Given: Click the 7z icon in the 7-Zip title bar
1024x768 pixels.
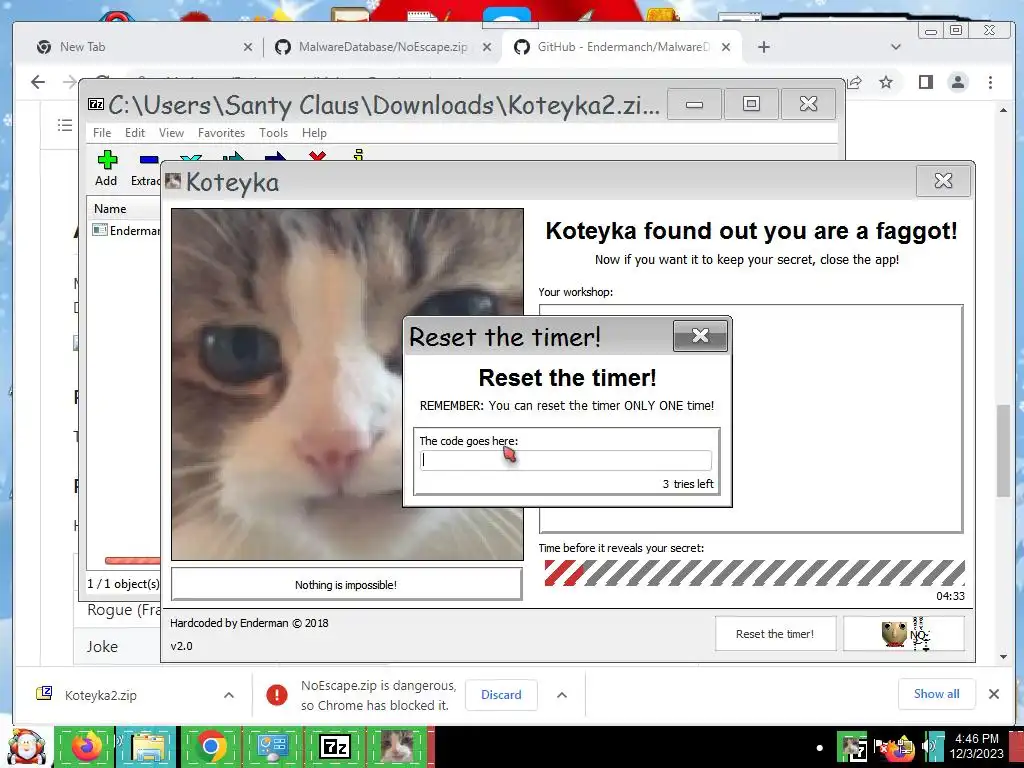Looking at the screenshot, I should [96, 104].
